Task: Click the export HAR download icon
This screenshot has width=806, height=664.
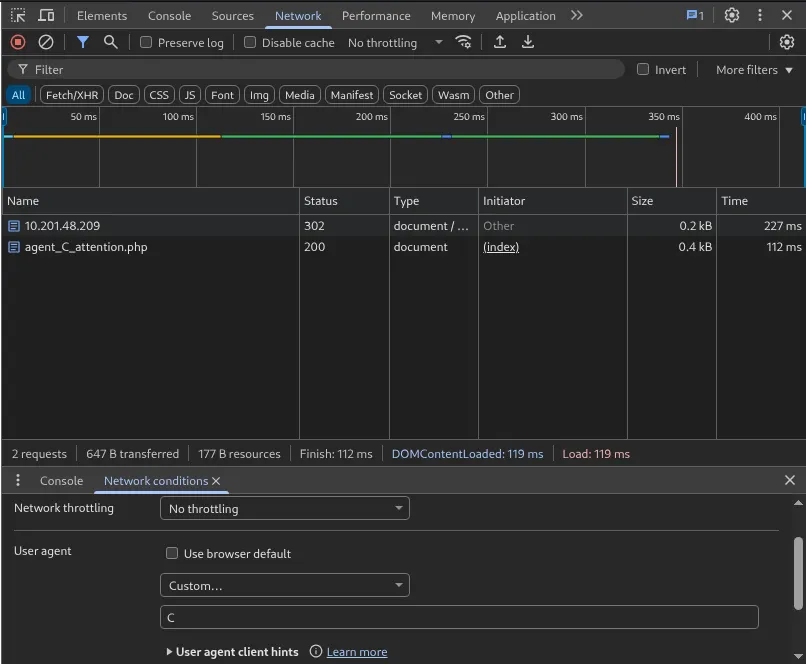Action: click(528, 42)
